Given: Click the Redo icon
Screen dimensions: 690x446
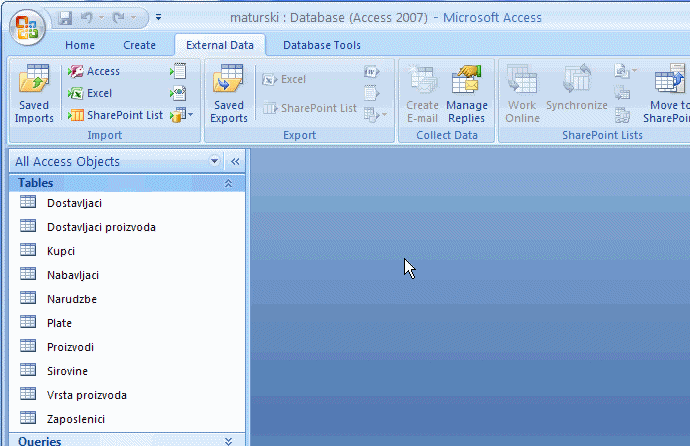Looking at the screenshot, I should coord(118,18).
